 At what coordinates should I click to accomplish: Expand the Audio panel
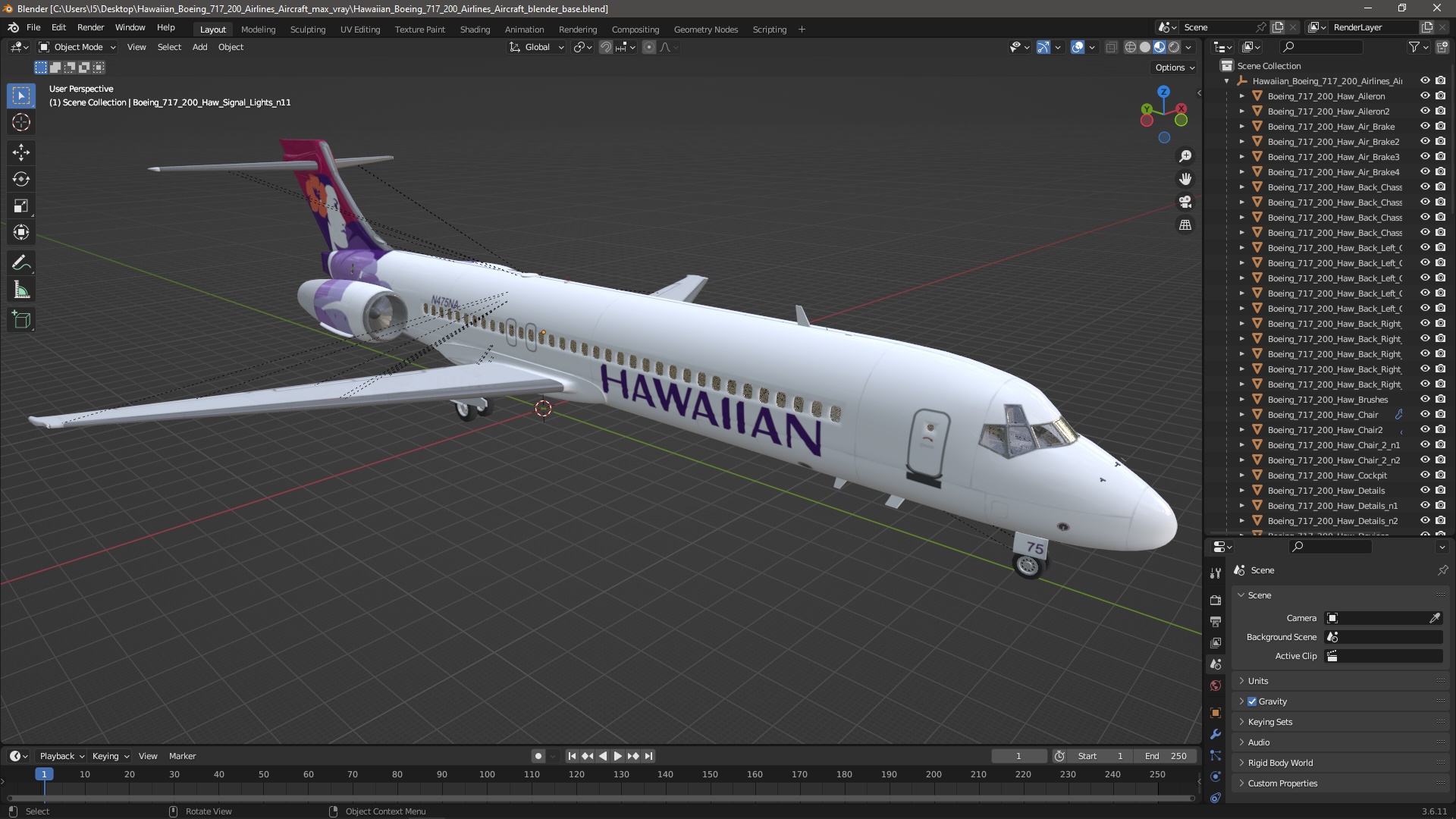click(1259, 742)
